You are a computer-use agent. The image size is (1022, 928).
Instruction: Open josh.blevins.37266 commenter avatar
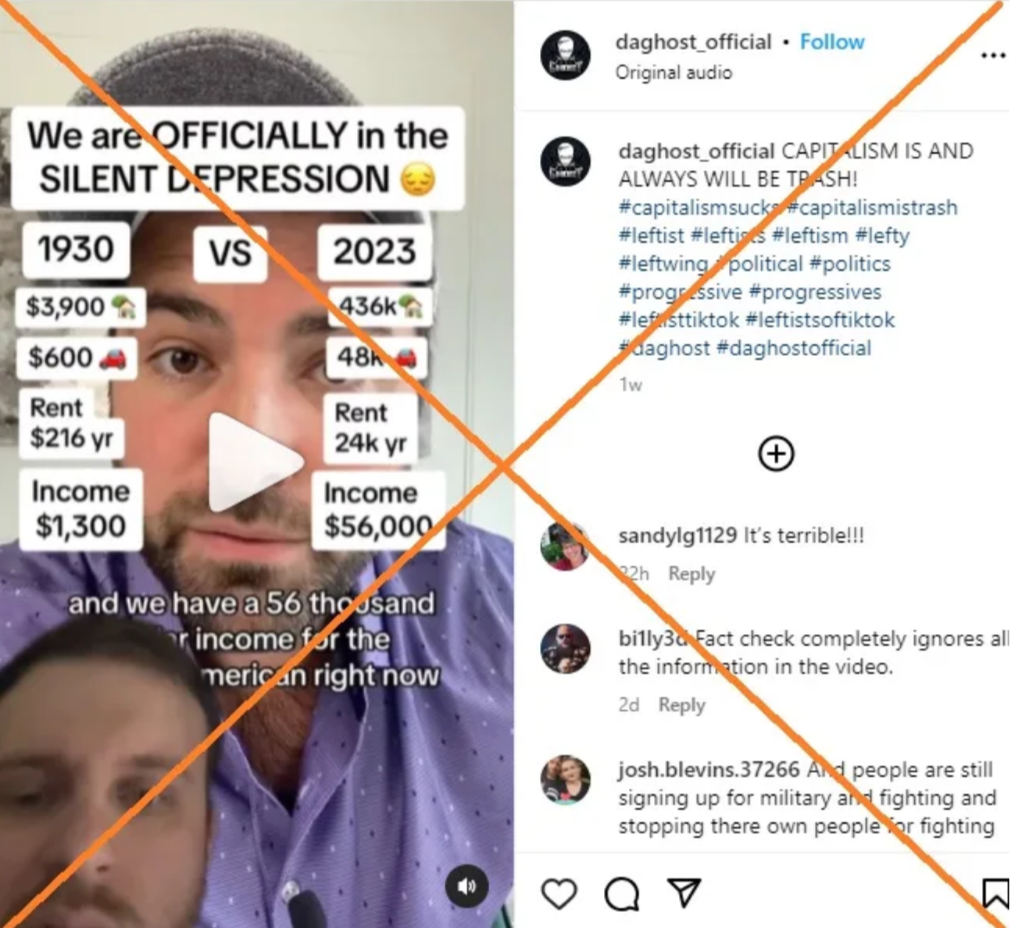pos(565,780)
